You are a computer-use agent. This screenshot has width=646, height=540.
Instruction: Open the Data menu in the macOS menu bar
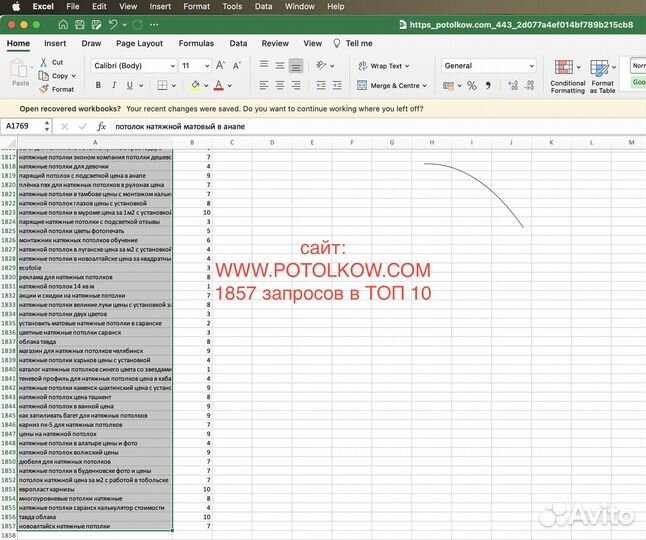tap(263, 6)
